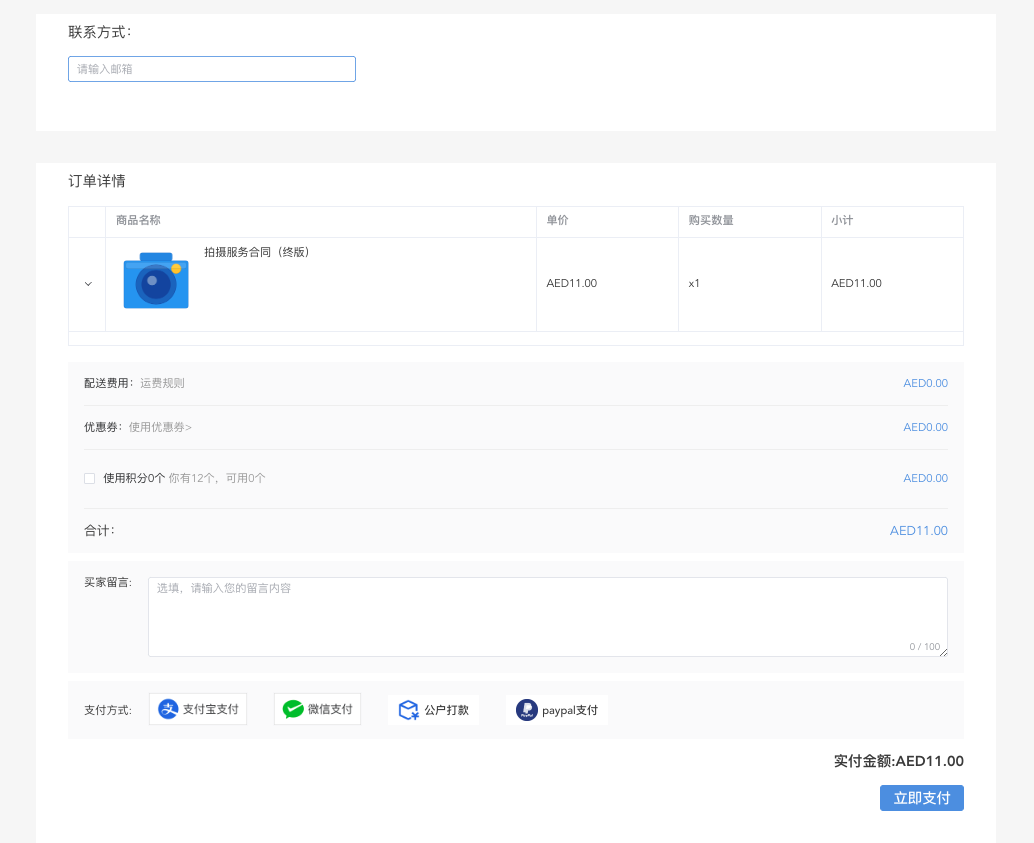Click the corporate transfer box icon
This screenshot has height=843, width=1034.
pyautogui.click(x=408, y=710)
